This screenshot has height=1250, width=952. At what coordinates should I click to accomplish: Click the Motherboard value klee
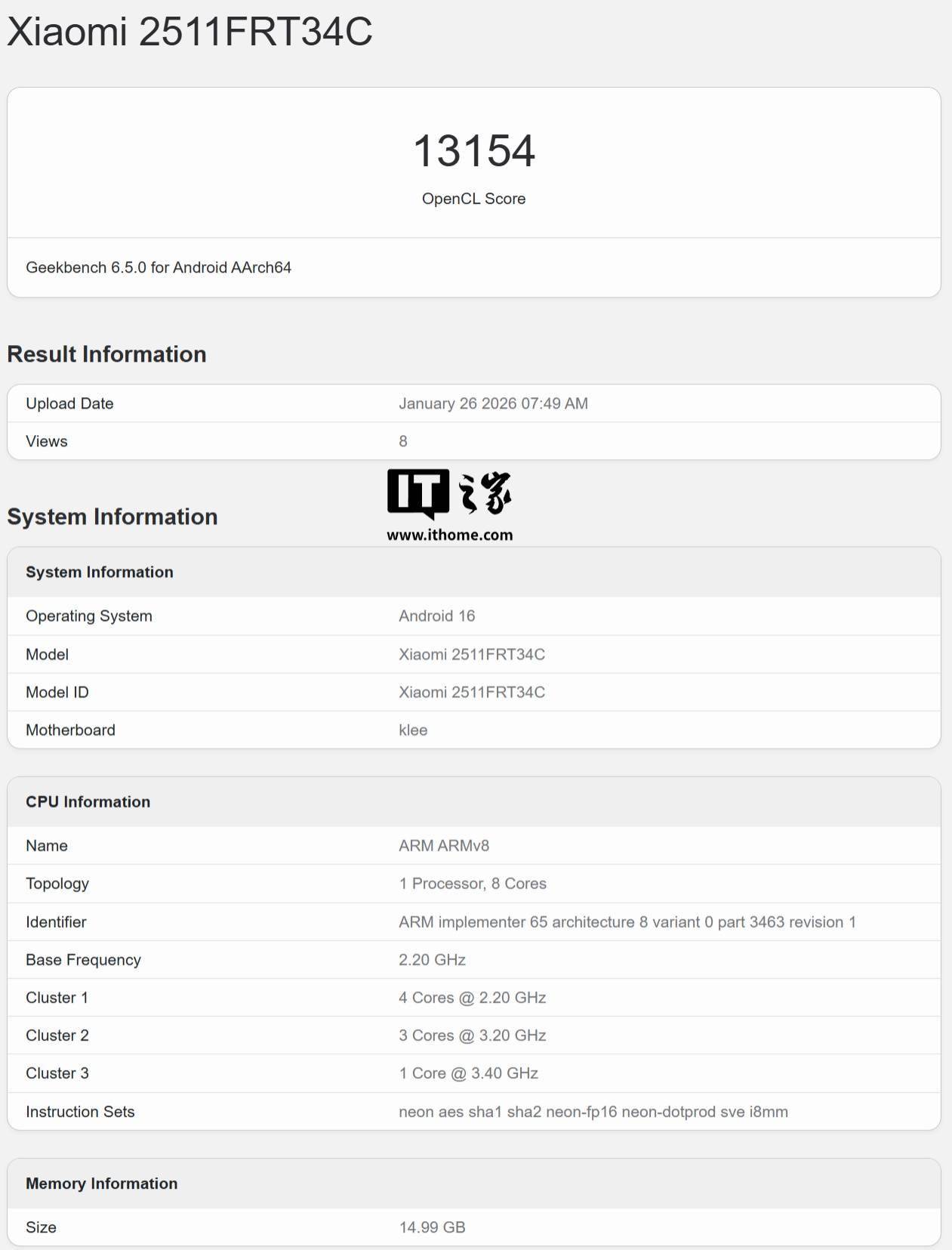click(413, 730)
